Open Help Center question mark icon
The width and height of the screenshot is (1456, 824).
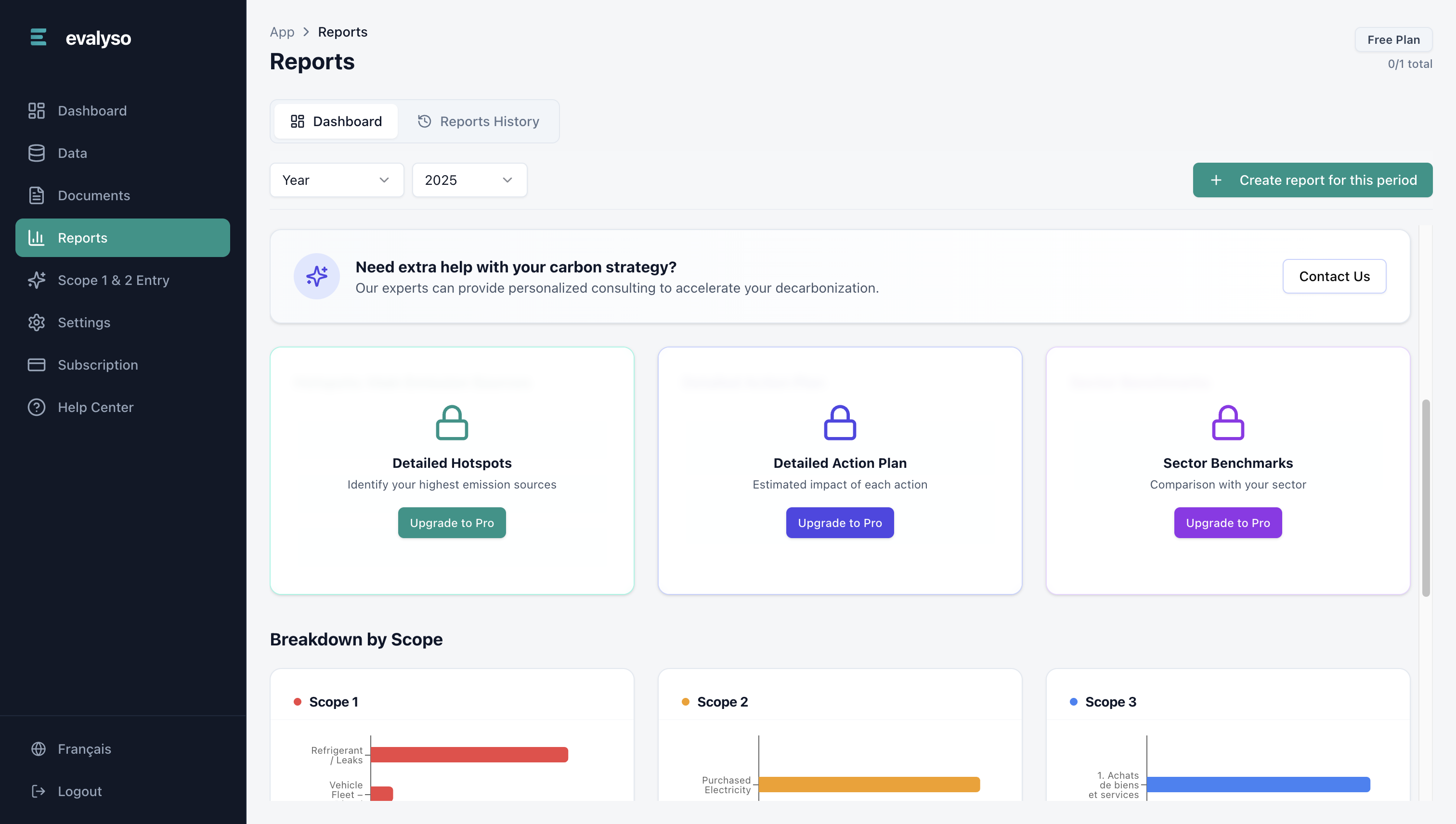pyautogui.click(x=36, y=408)
